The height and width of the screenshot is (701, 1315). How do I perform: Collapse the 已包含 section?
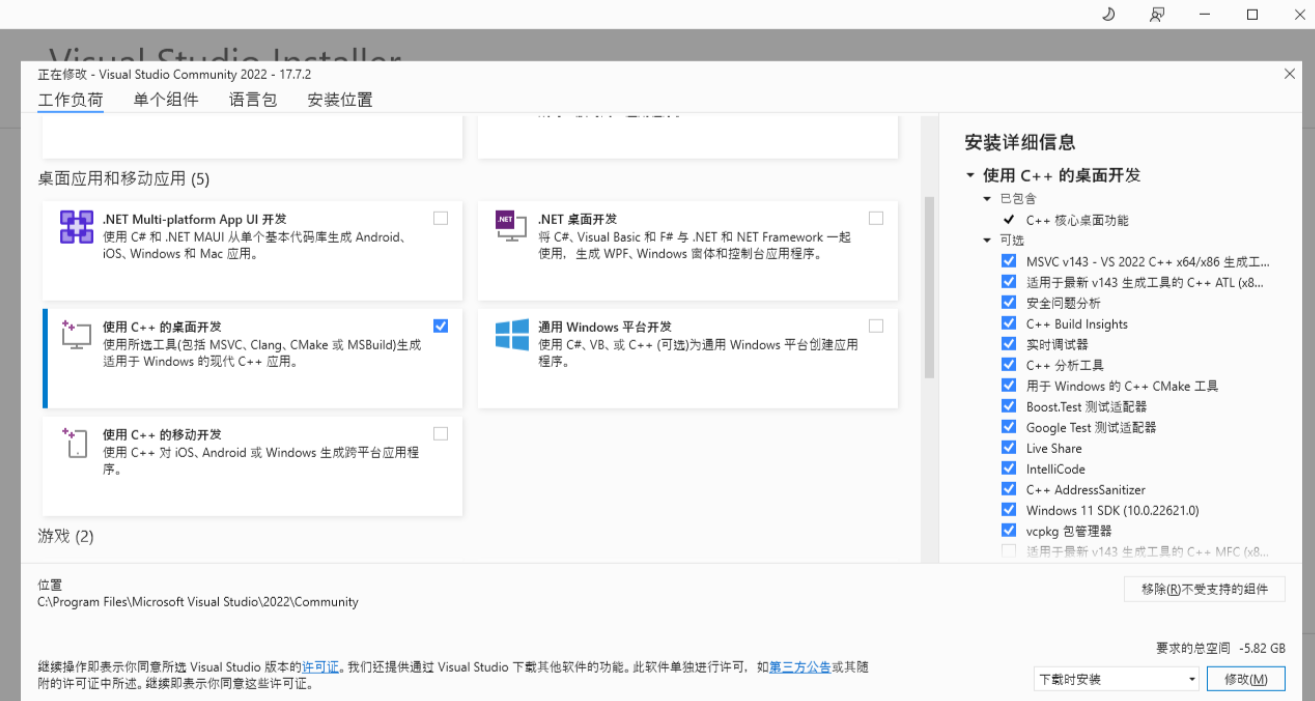click(987, 199)
